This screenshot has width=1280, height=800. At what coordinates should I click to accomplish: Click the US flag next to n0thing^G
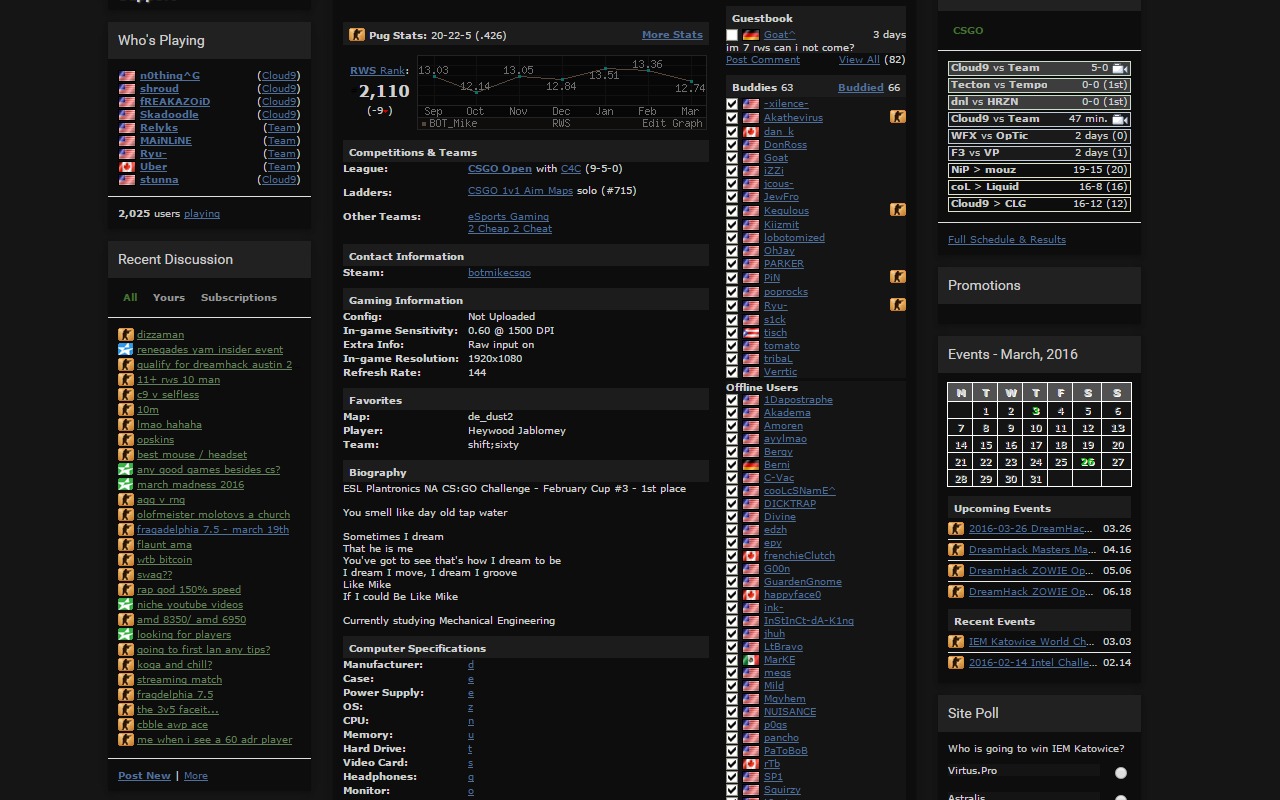(127, 76)
